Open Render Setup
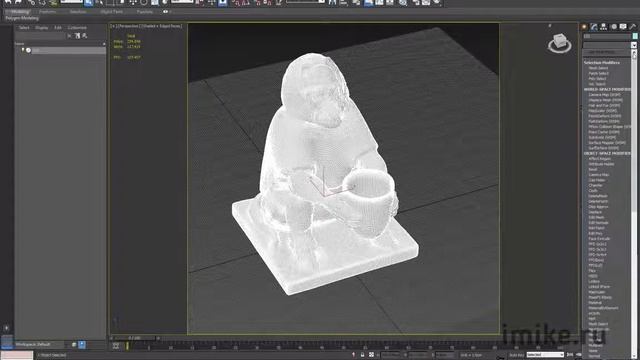This screenshot has width=640, height=360. (416, 2)
